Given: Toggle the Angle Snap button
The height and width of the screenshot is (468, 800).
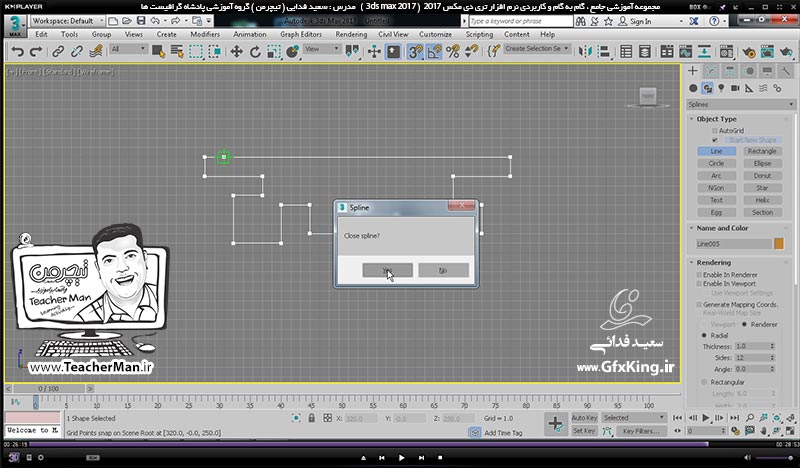Looking at the screenshot, I should (x=434, y=52).
